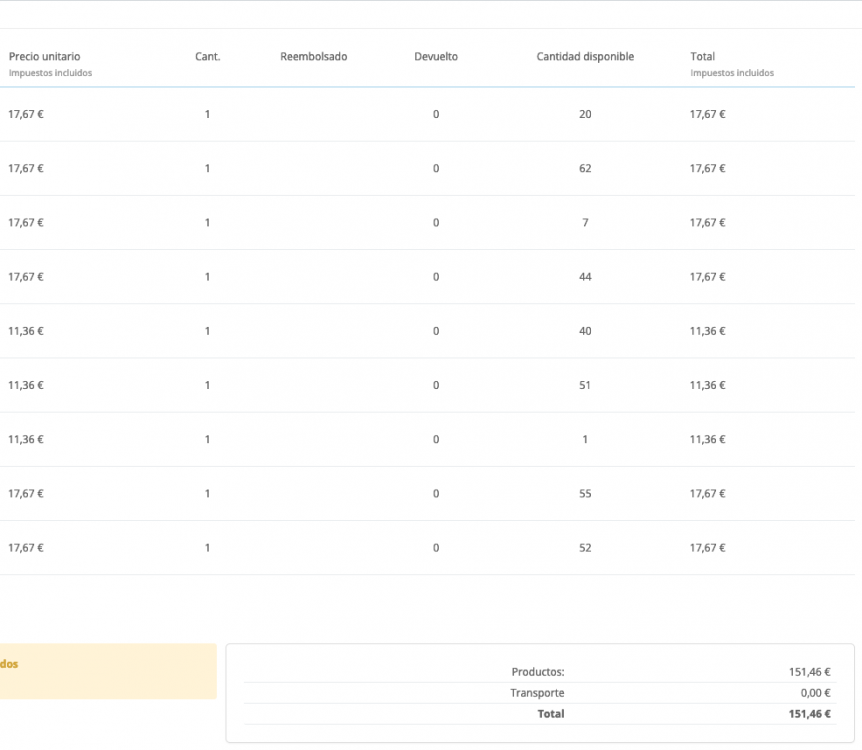Click the Reembolsado column header
The height and width of the screenshot is (750, 862).
pyautogui.click(x=314, y=57)
